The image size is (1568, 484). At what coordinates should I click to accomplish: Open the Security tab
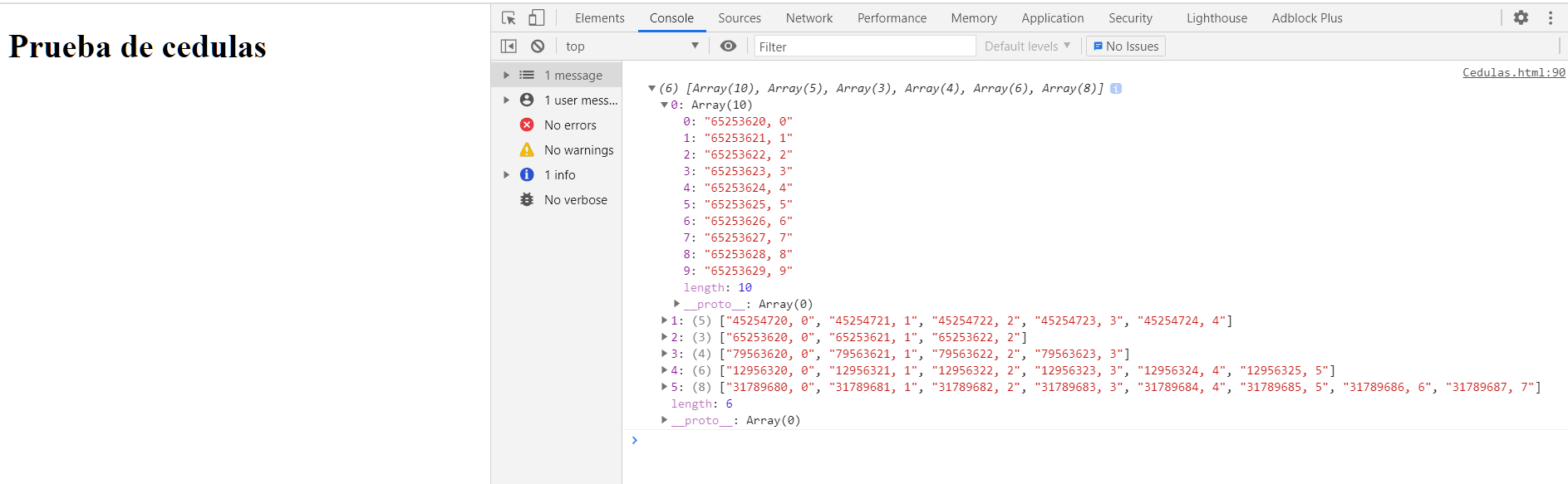click(1130, 18)
